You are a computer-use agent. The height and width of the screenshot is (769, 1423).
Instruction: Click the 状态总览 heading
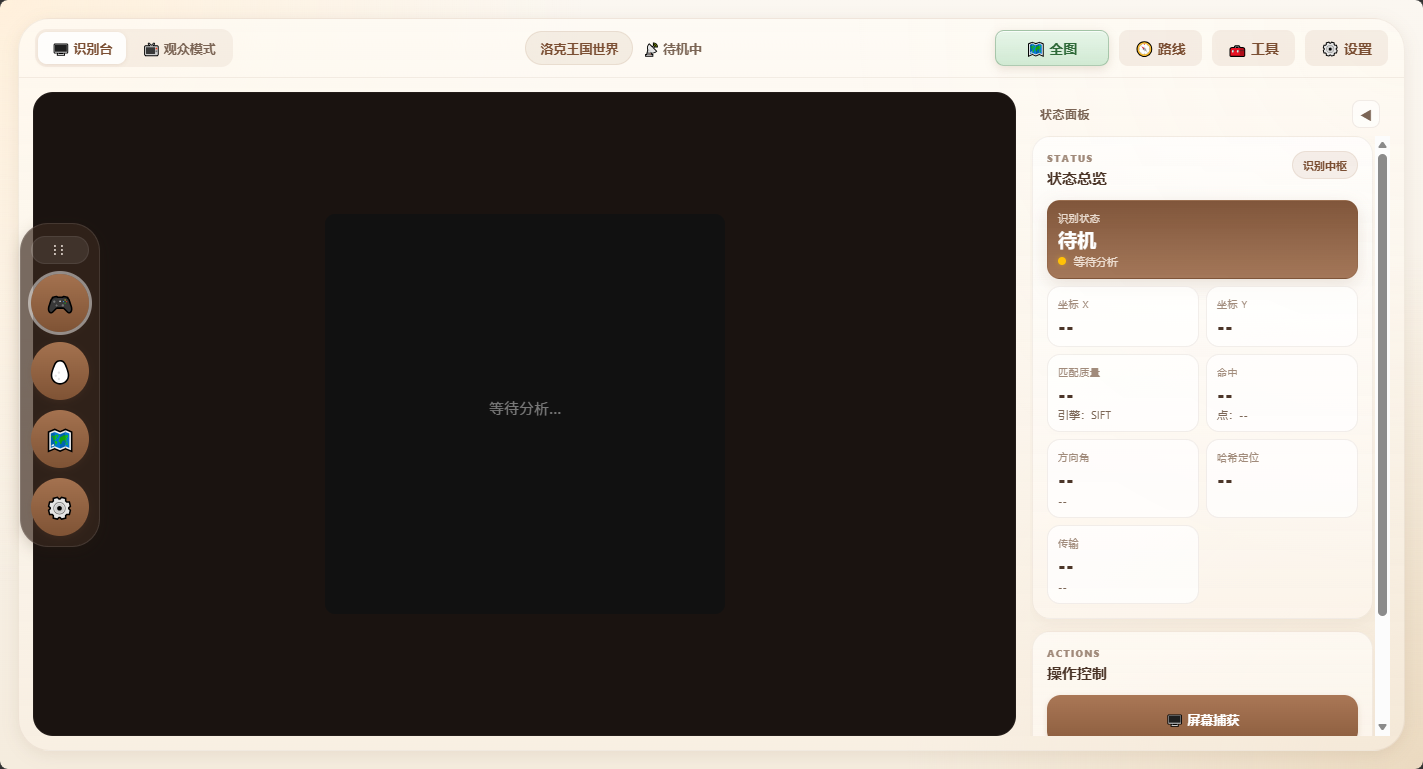tap(1077, 179)
